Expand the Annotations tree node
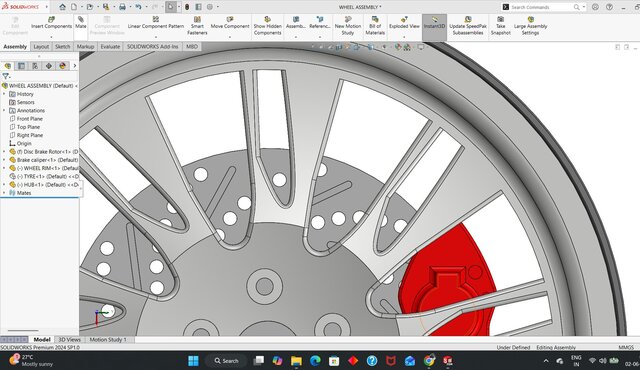640x370 pixels. tap(4, 110)
